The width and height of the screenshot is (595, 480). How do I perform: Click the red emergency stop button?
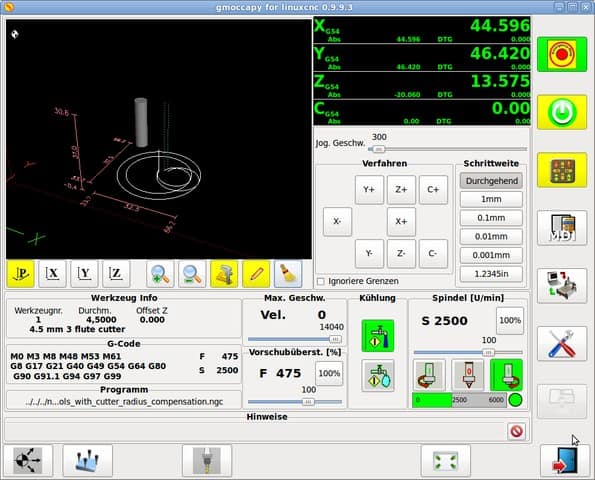562,54
